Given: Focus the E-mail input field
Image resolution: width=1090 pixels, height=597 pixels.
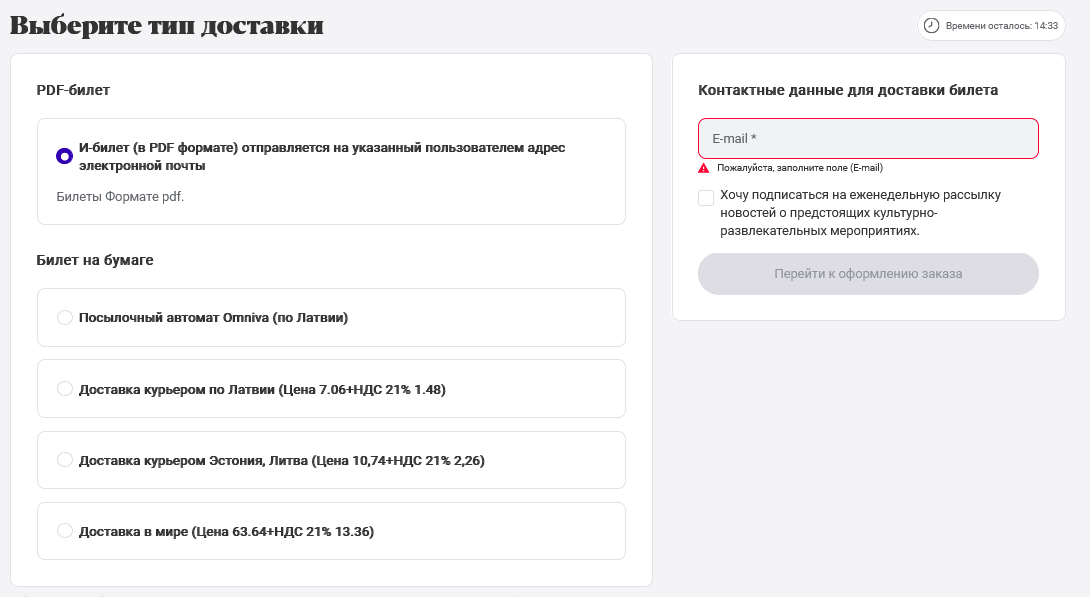Looking at the screenshot, I should point(868,138).
